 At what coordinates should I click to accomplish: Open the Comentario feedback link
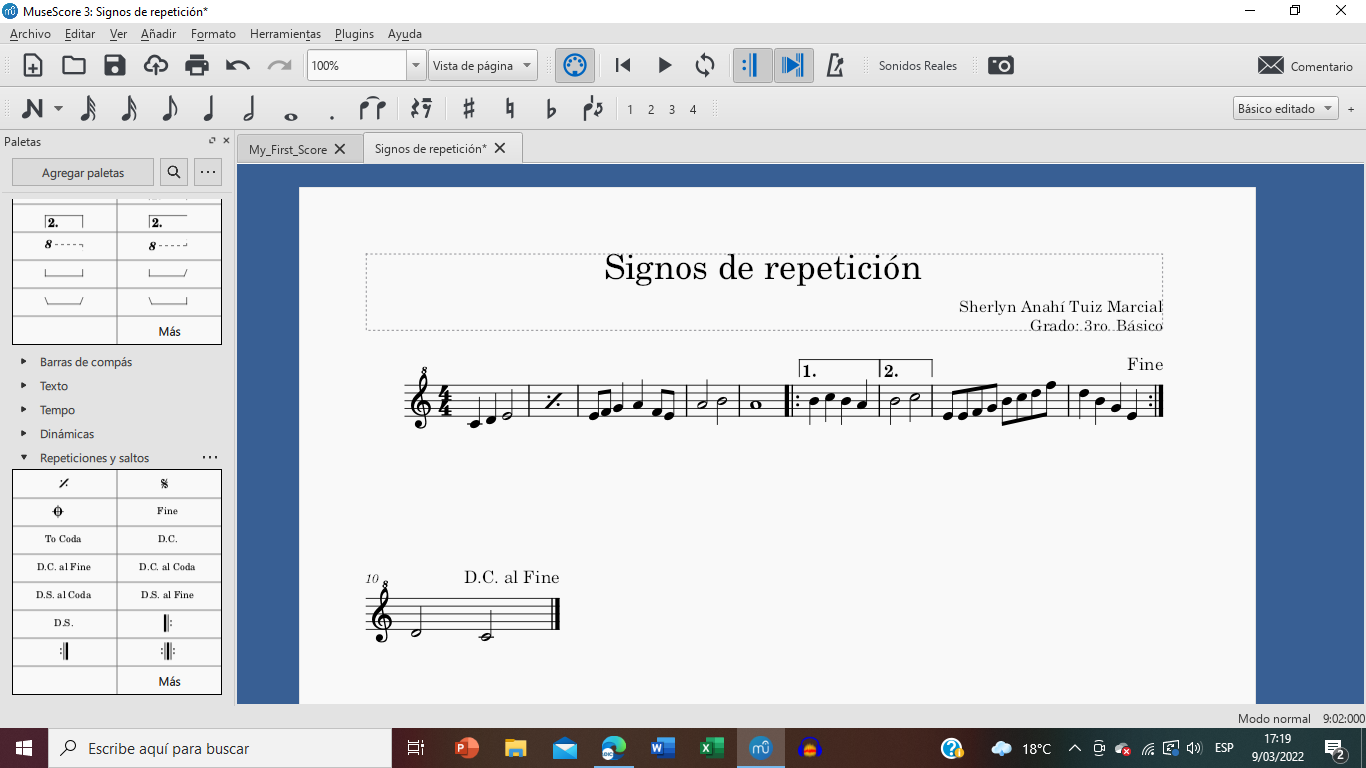pos(1305,66)
